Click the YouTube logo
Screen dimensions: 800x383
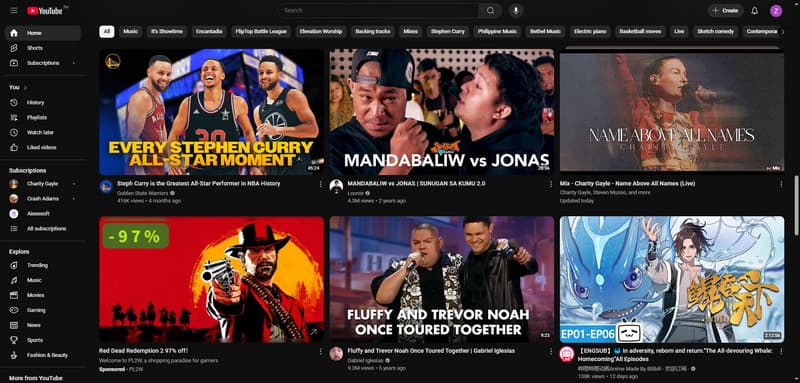pos(45,11)
